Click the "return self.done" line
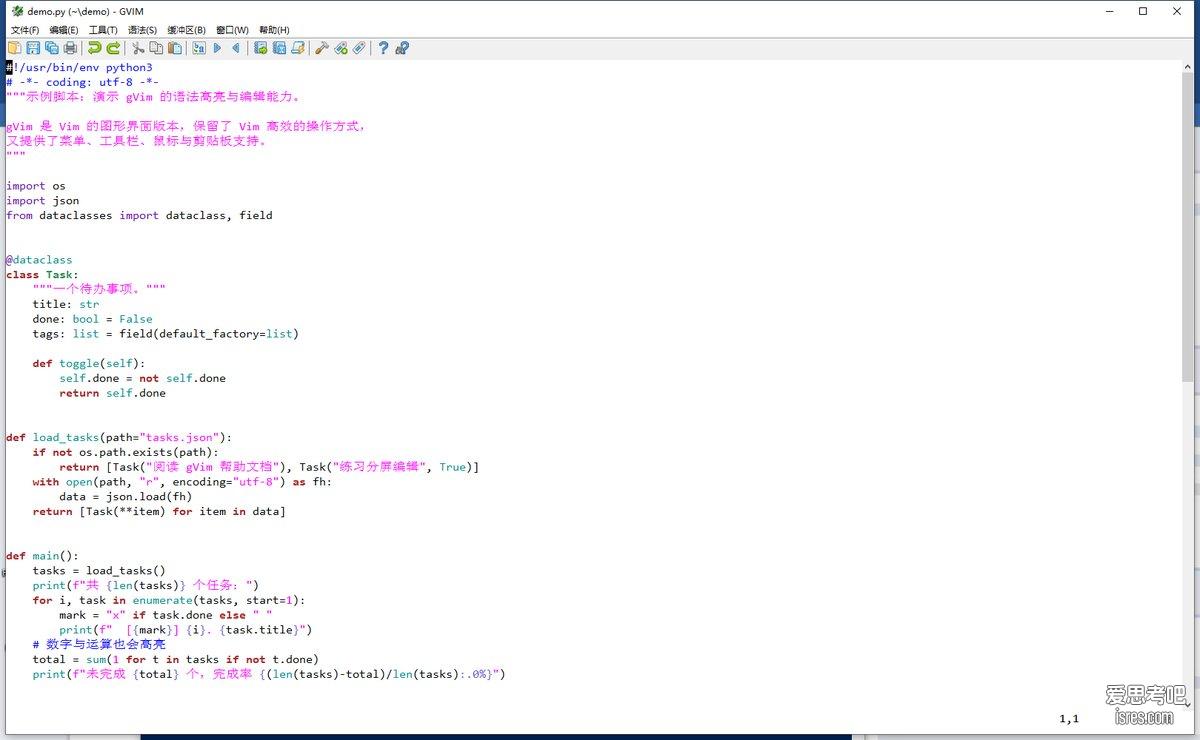Screen dimensions: 1200x740 [x=113, y=393]
